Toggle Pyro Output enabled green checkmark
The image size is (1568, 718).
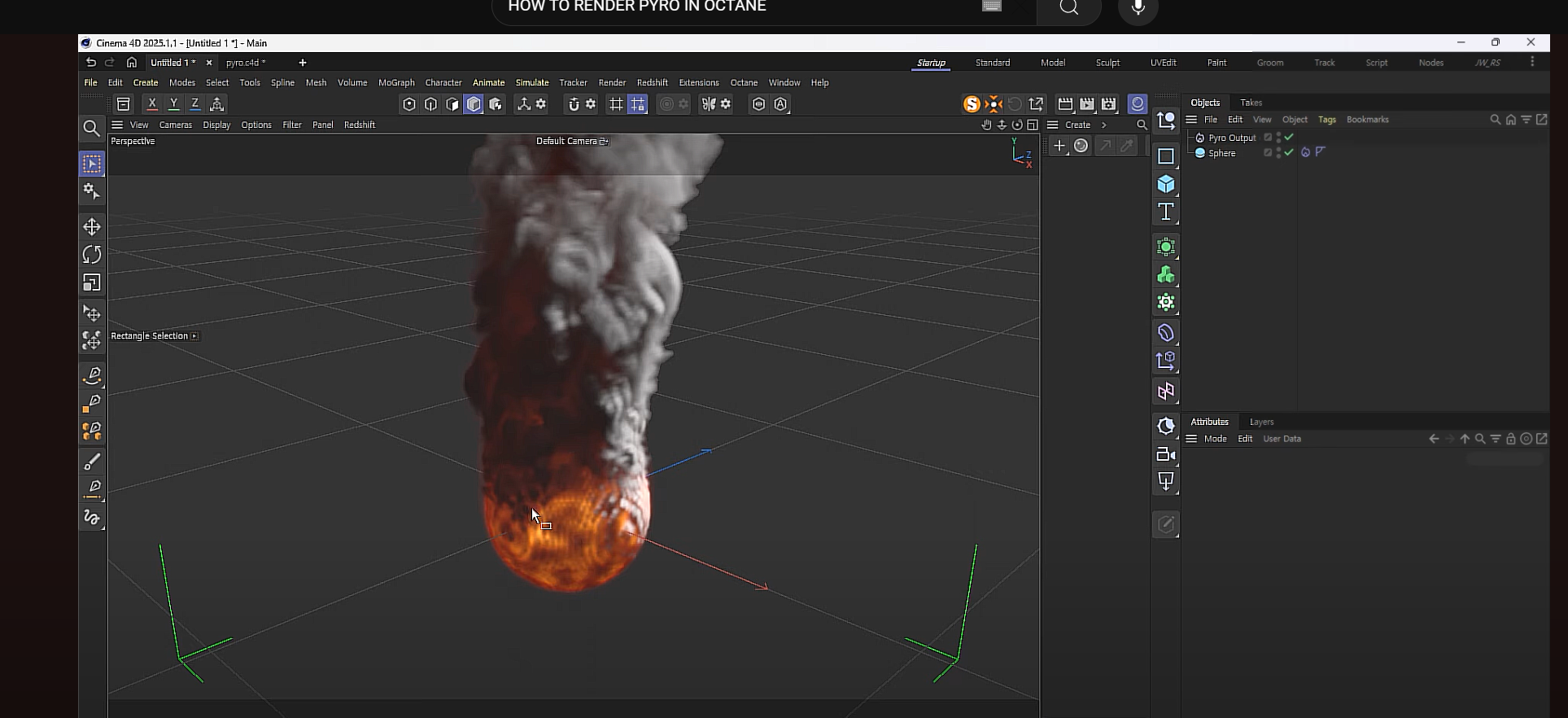pyautogui.click(x=1289, y=138)
